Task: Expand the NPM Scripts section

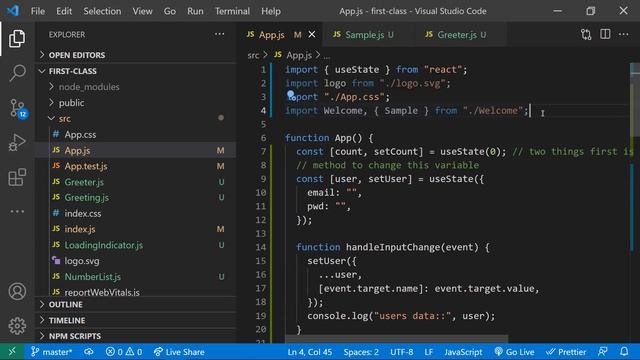Action: pyautogui.click(x=137, y=336)
